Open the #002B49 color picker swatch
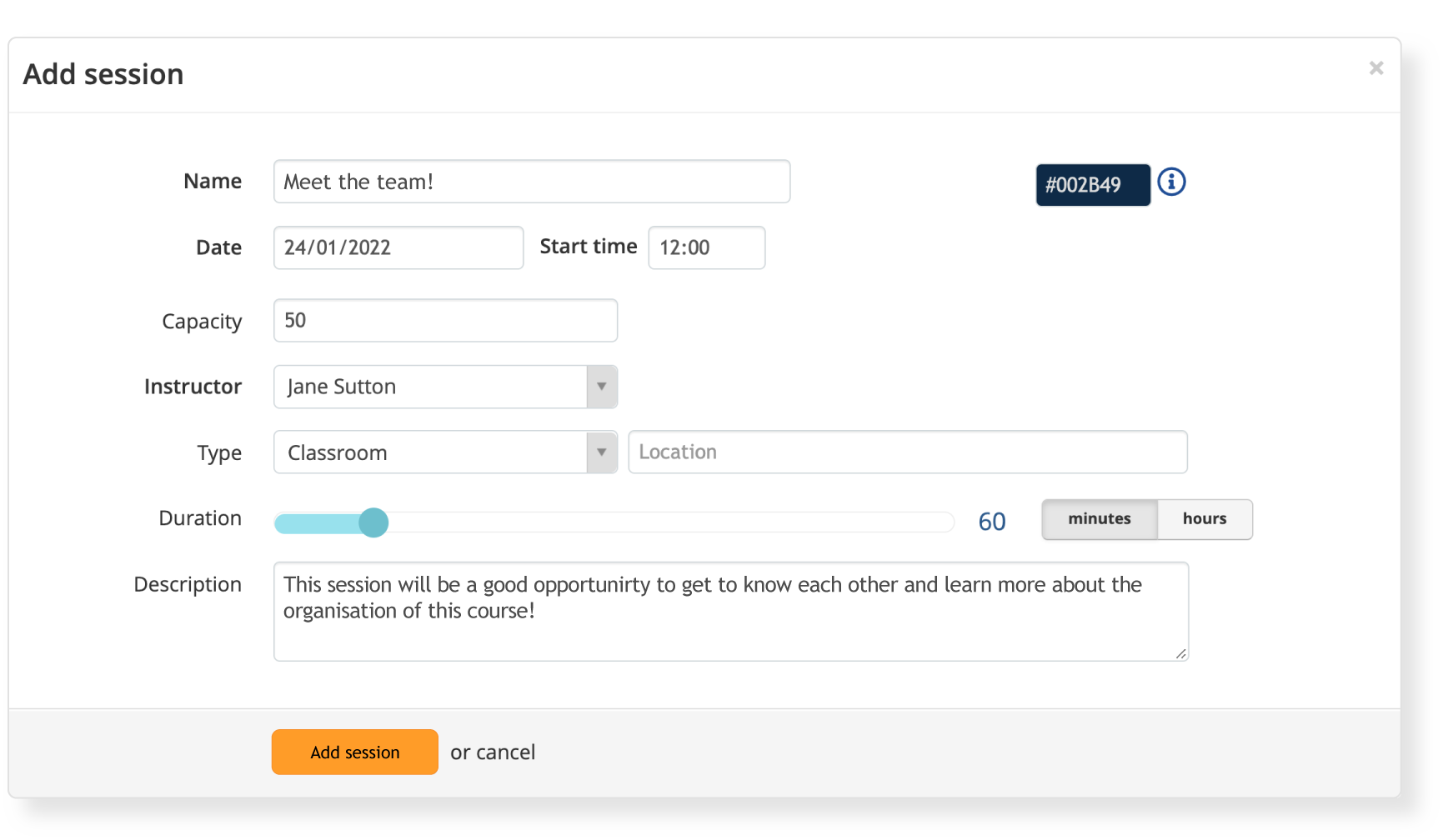Viewport: 1443px width, 840px height. coord(1092,185)
